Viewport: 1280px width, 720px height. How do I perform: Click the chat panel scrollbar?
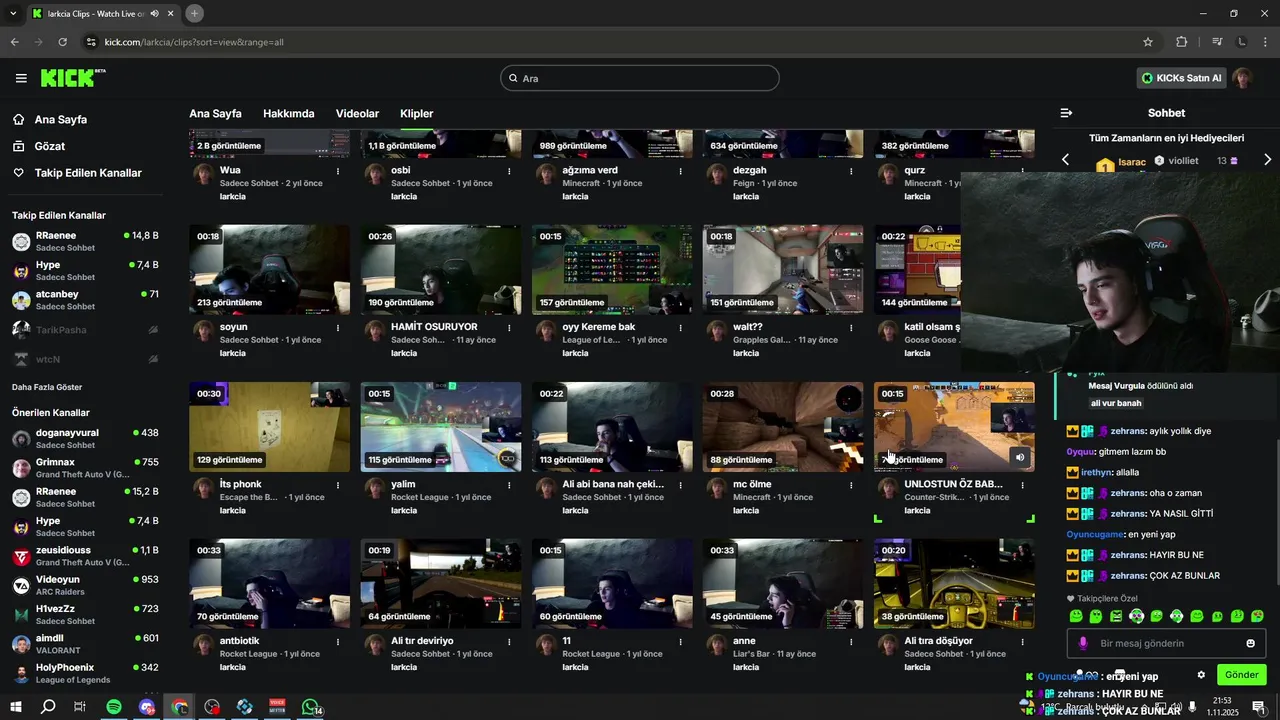[x=1276, y=510]
